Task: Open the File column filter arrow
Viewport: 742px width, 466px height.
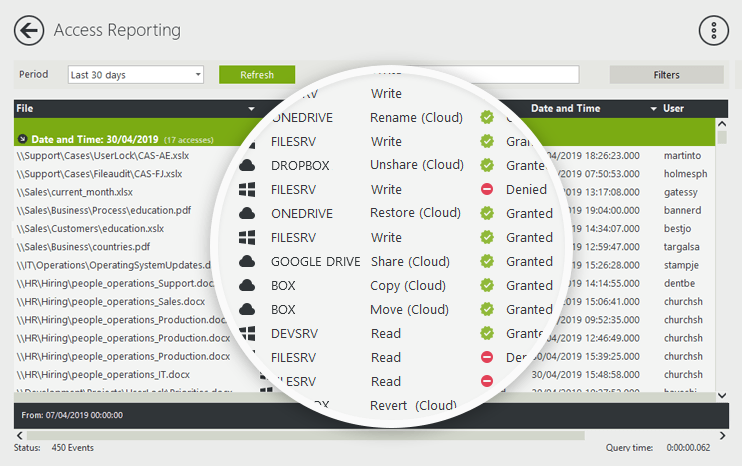Action: click(x=251, y=108)
